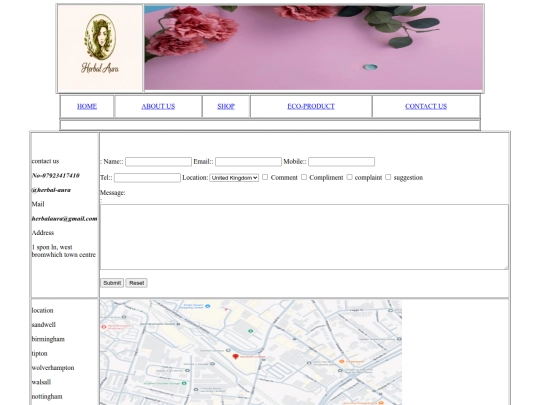This screenshot has width=540, height=405.
Task: Click the green marker on the map
Action: pos(251,331)
